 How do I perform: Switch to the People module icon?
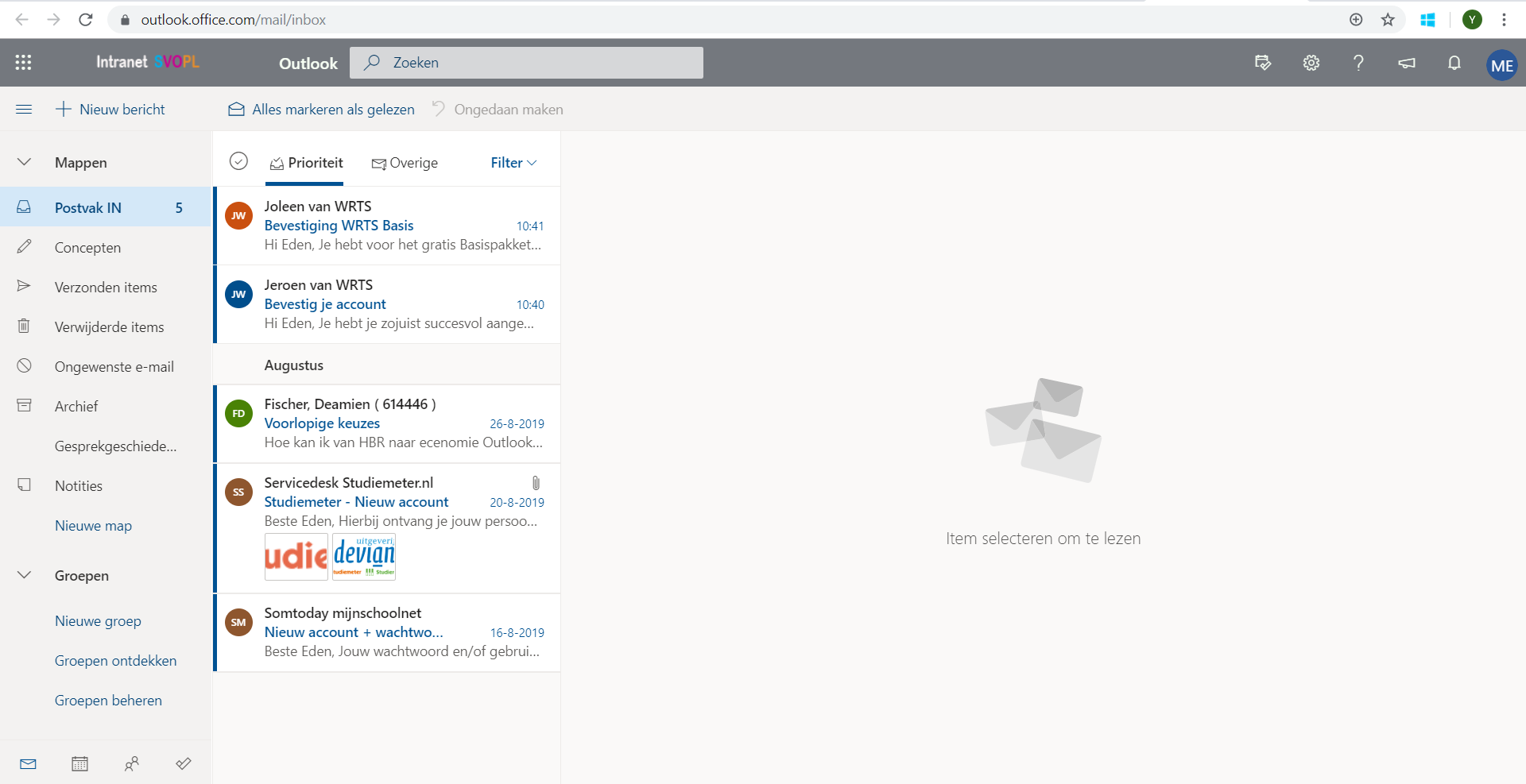(132, 763)
